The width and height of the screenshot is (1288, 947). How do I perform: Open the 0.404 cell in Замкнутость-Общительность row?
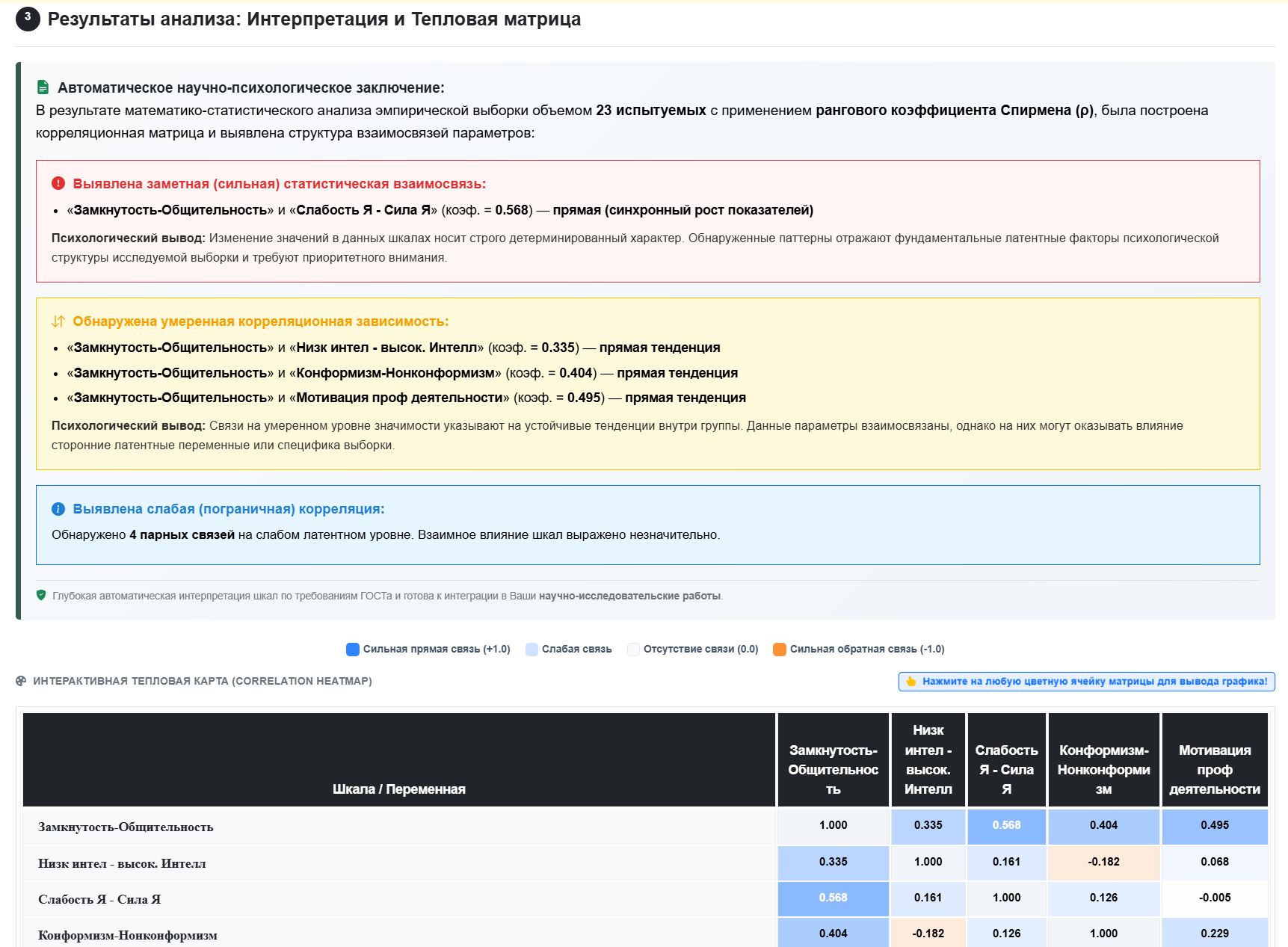pos(1104,826)
